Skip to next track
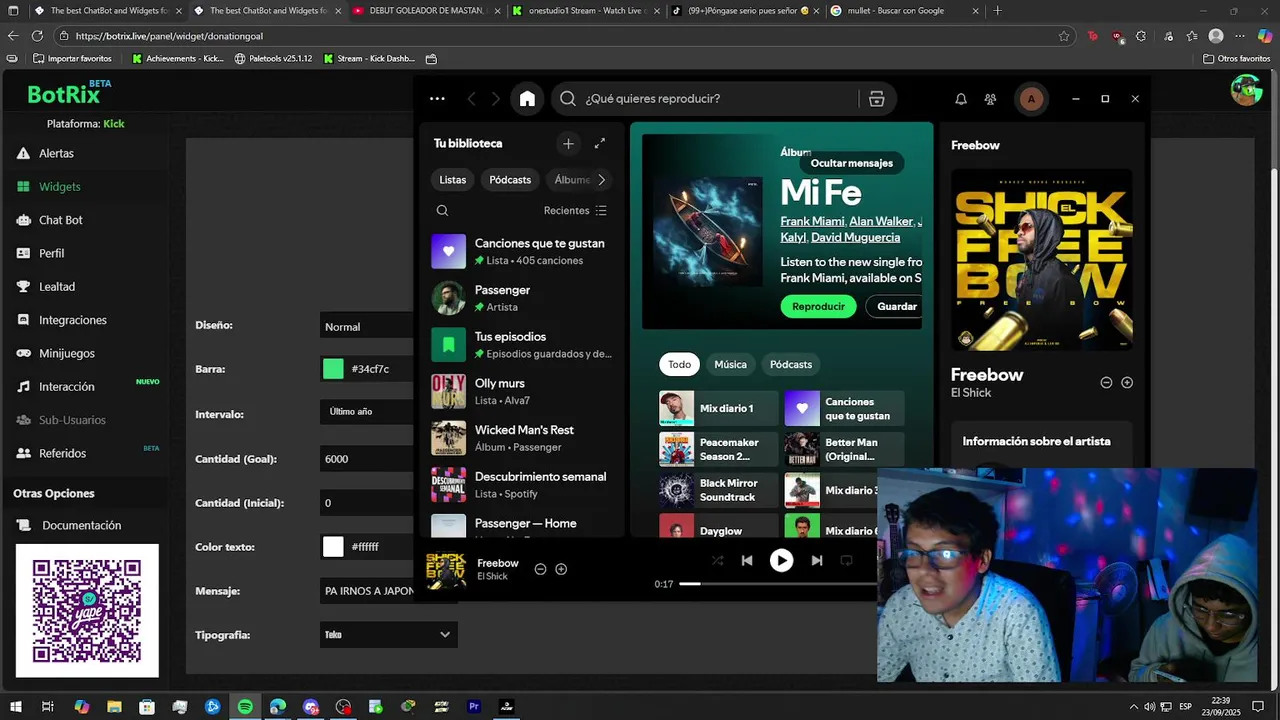 (816, 561)
